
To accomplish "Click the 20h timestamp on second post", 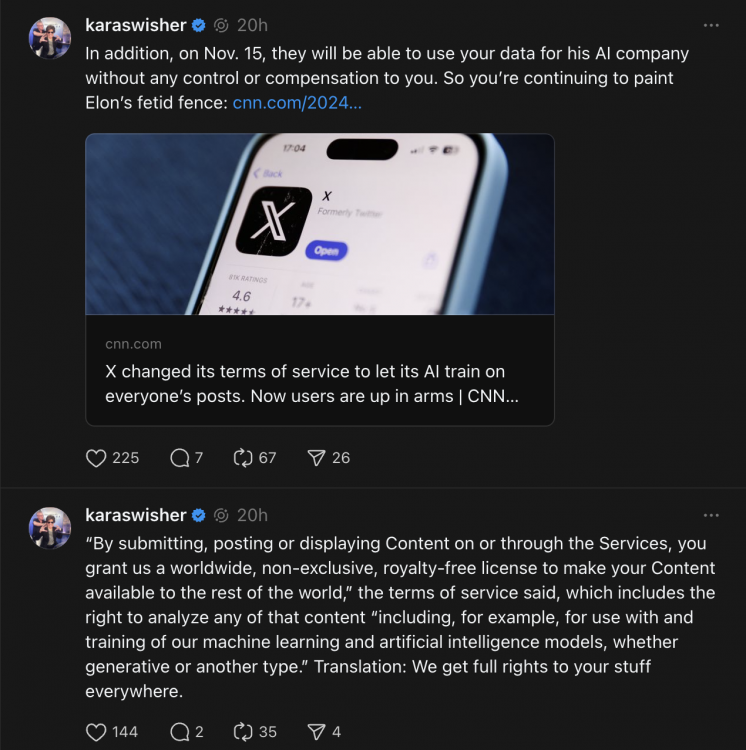I will coord(252,515).
